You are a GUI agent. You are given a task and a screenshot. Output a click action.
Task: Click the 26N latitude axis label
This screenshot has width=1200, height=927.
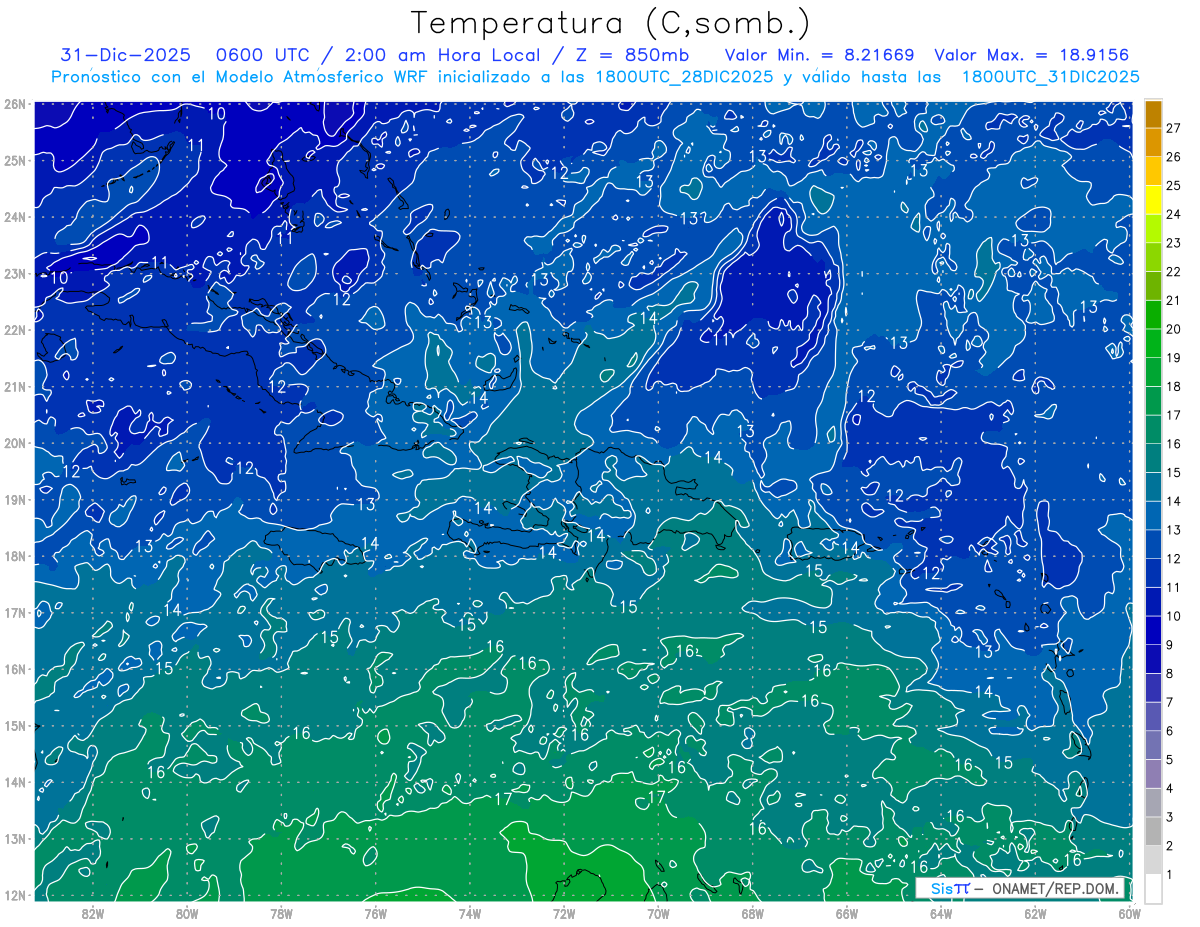tap(14, 104)
